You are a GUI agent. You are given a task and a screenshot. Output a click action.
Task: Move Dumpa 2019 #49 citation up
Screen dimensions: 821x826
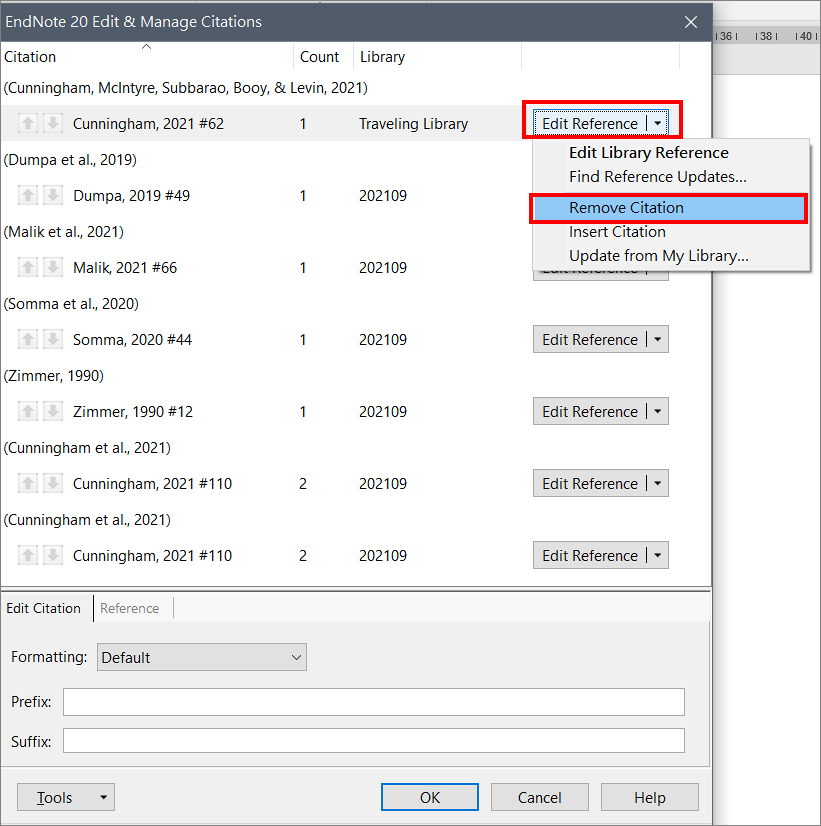pos(28,195)
